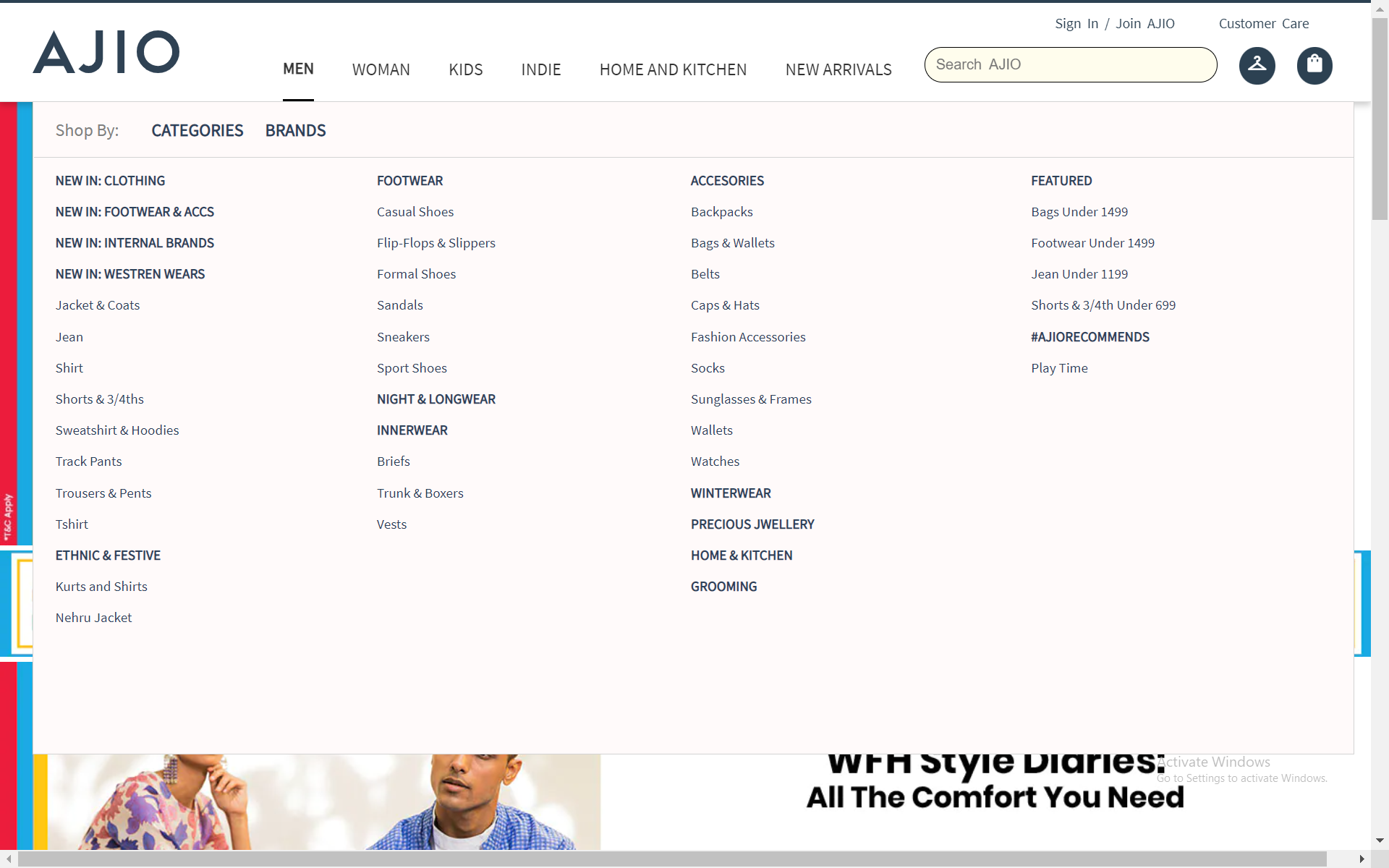Open Sweatshirt & Hoodies category
The height and width of the screenshot is (868, 1389).
point(117,430)
